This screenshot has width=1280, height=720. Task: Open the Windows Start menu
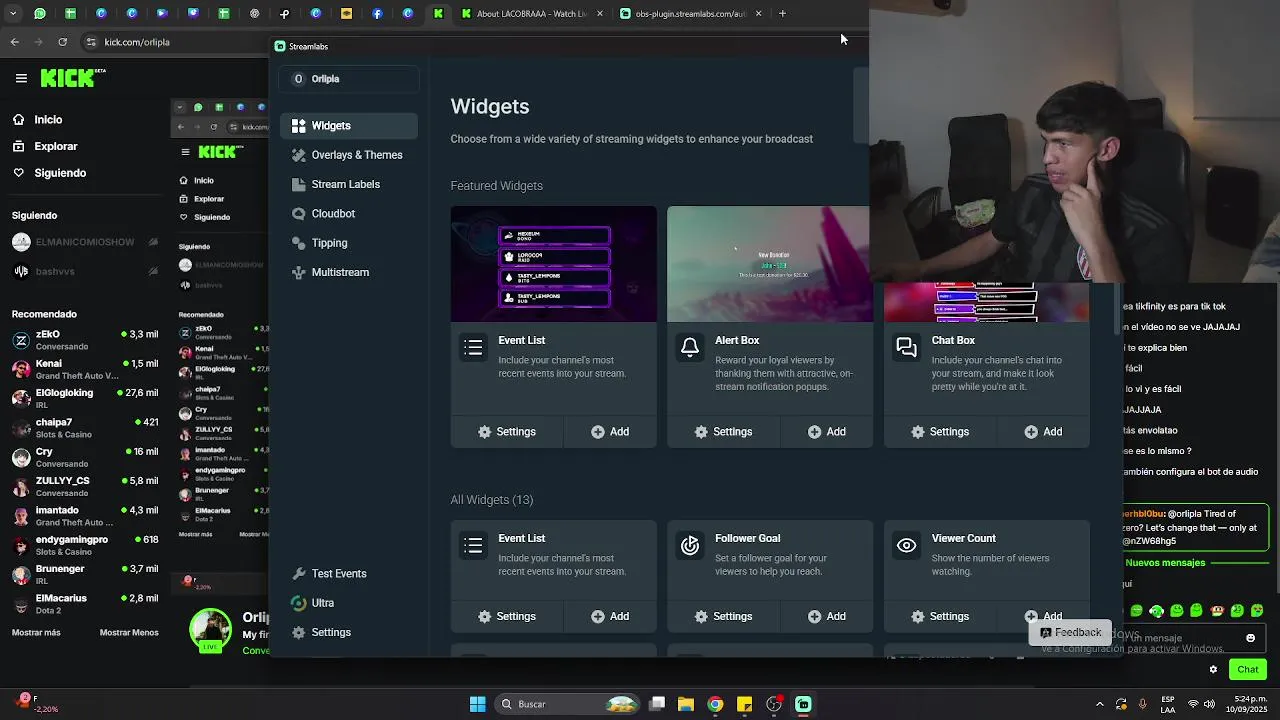point(477,705)
